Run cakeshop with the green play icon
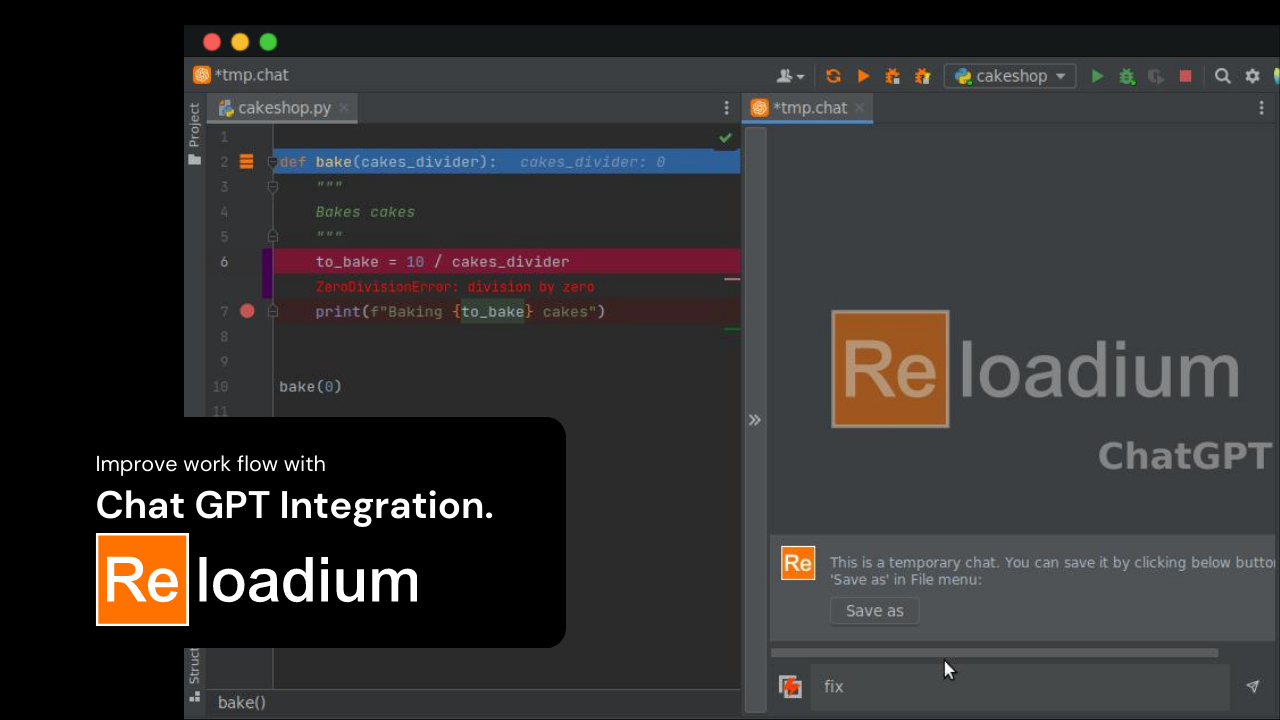The image size is (1280, 720). [1097, 76]
